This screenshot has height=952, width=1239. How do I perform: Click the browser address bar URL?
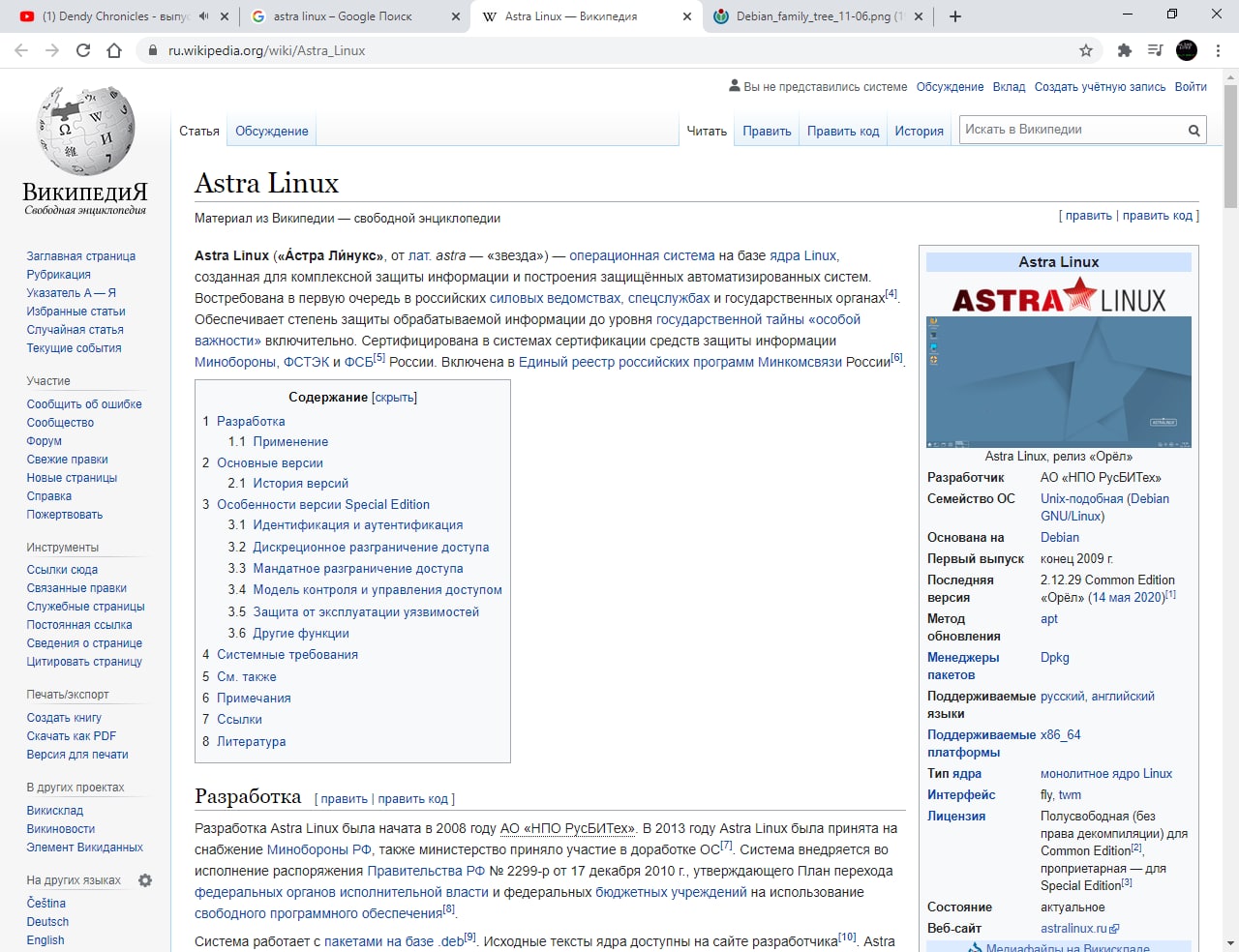[267, 50]
